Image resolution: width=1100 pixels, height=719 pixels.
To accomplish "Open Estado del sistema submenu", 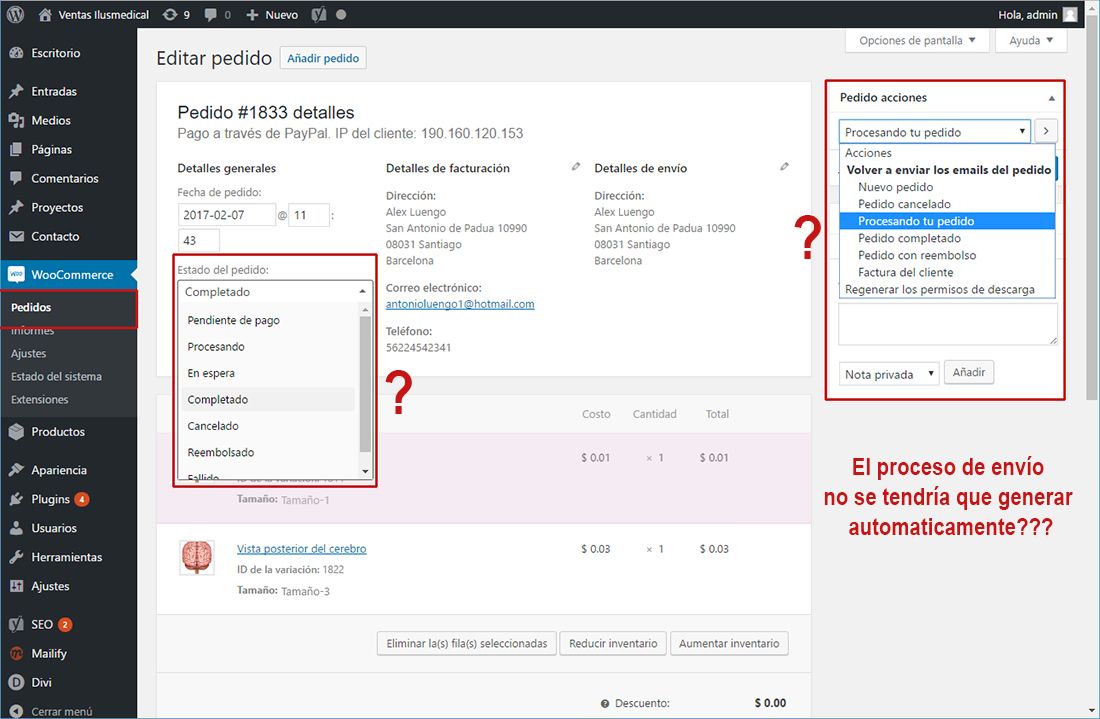I will pyautogui.click(x=56, y=377).
